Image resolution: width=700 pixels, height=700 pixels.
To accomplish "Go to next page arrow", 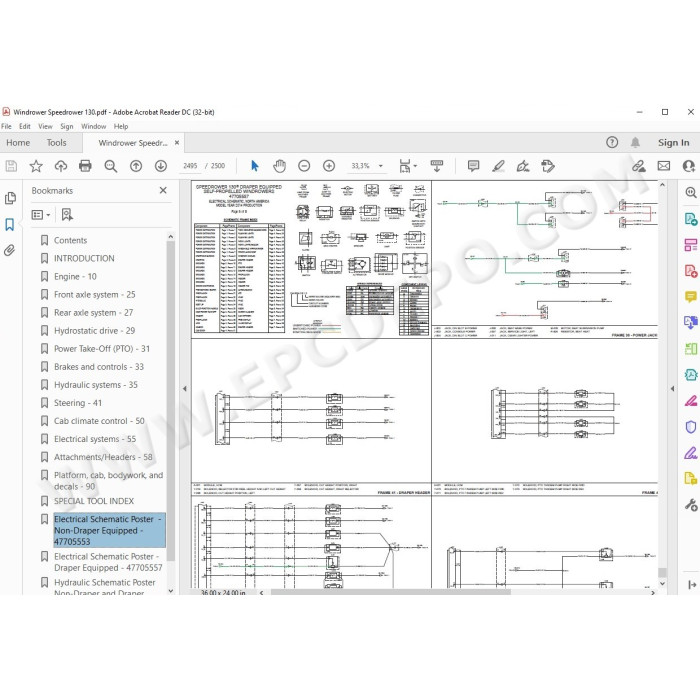I will (x=161, y=166).
